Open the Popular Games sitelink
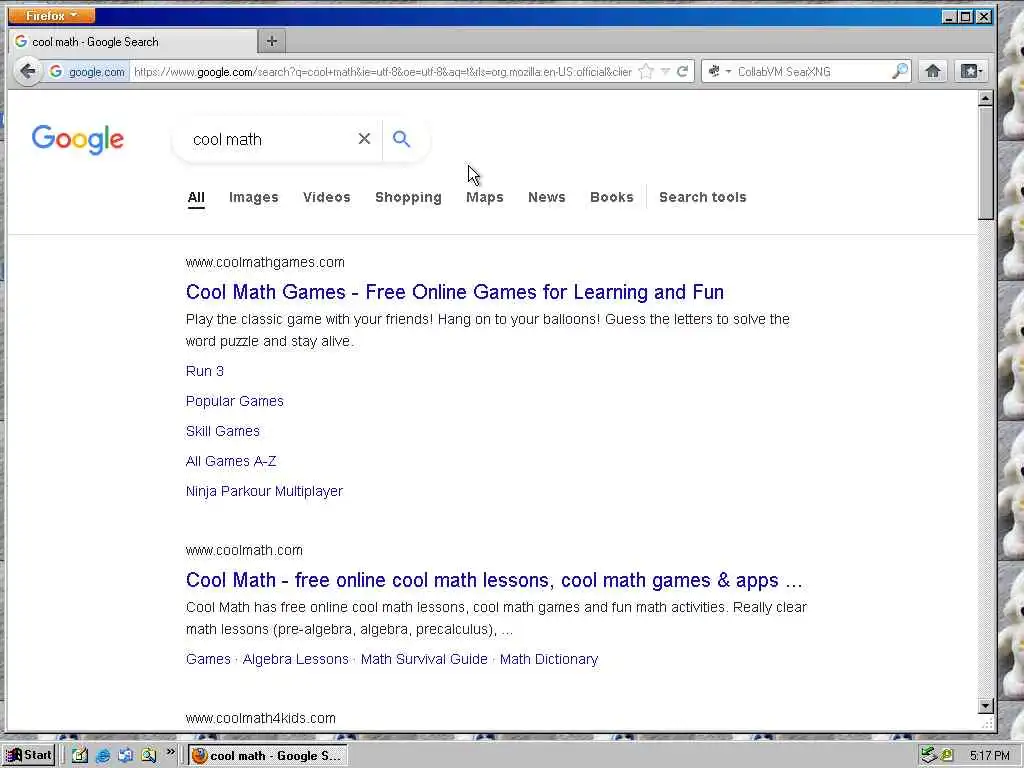1024x768 pixels. tap(234, 401)
